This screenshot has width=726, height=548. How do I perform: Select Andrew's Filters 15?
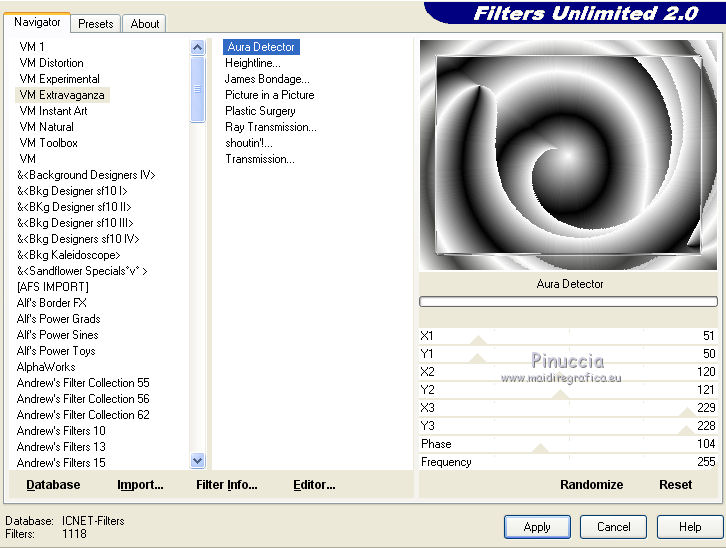pyautogui.click(x=61, y=463)
